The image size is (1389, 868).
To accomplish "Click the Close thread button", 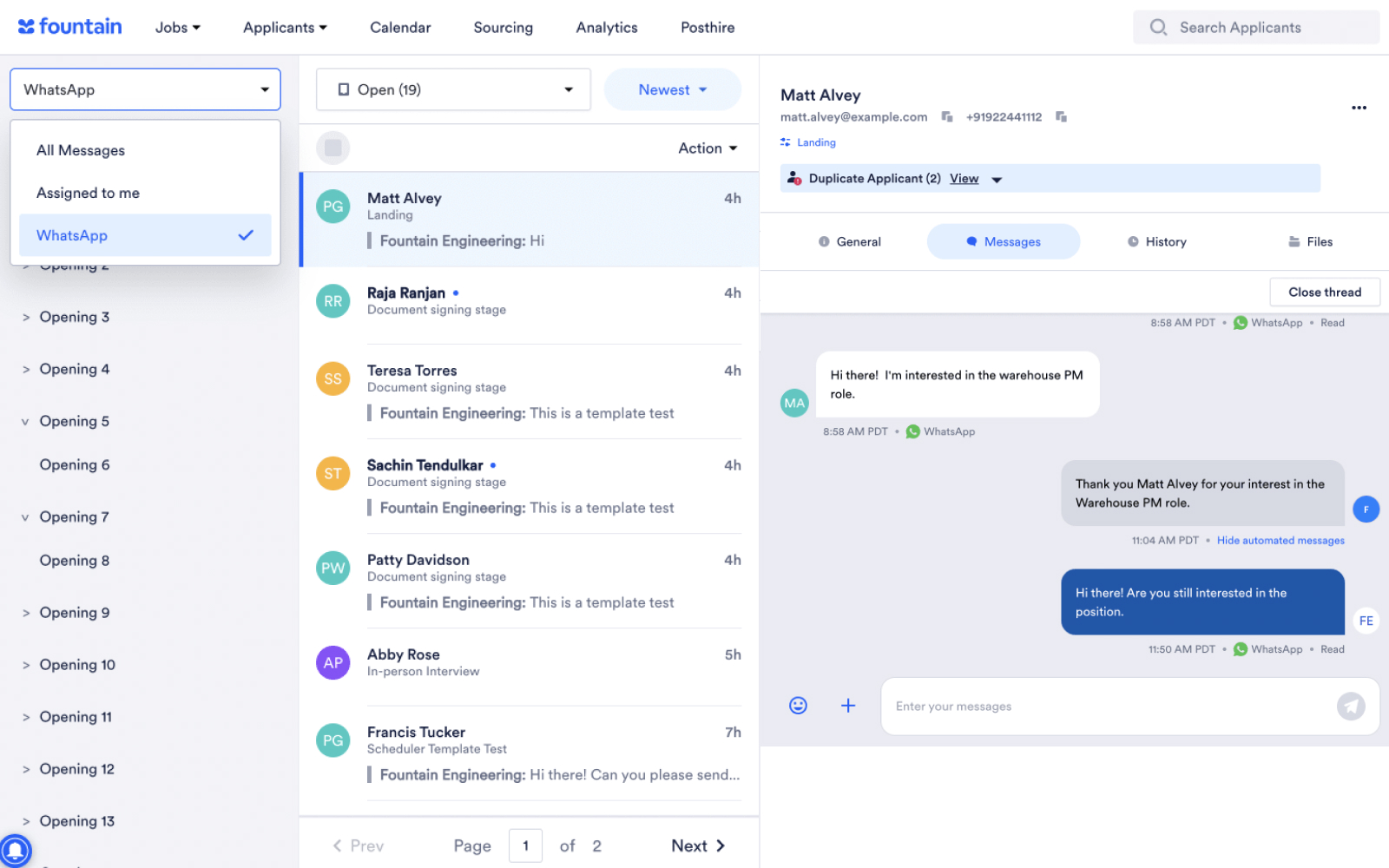I will click(x=1325, y=293).
